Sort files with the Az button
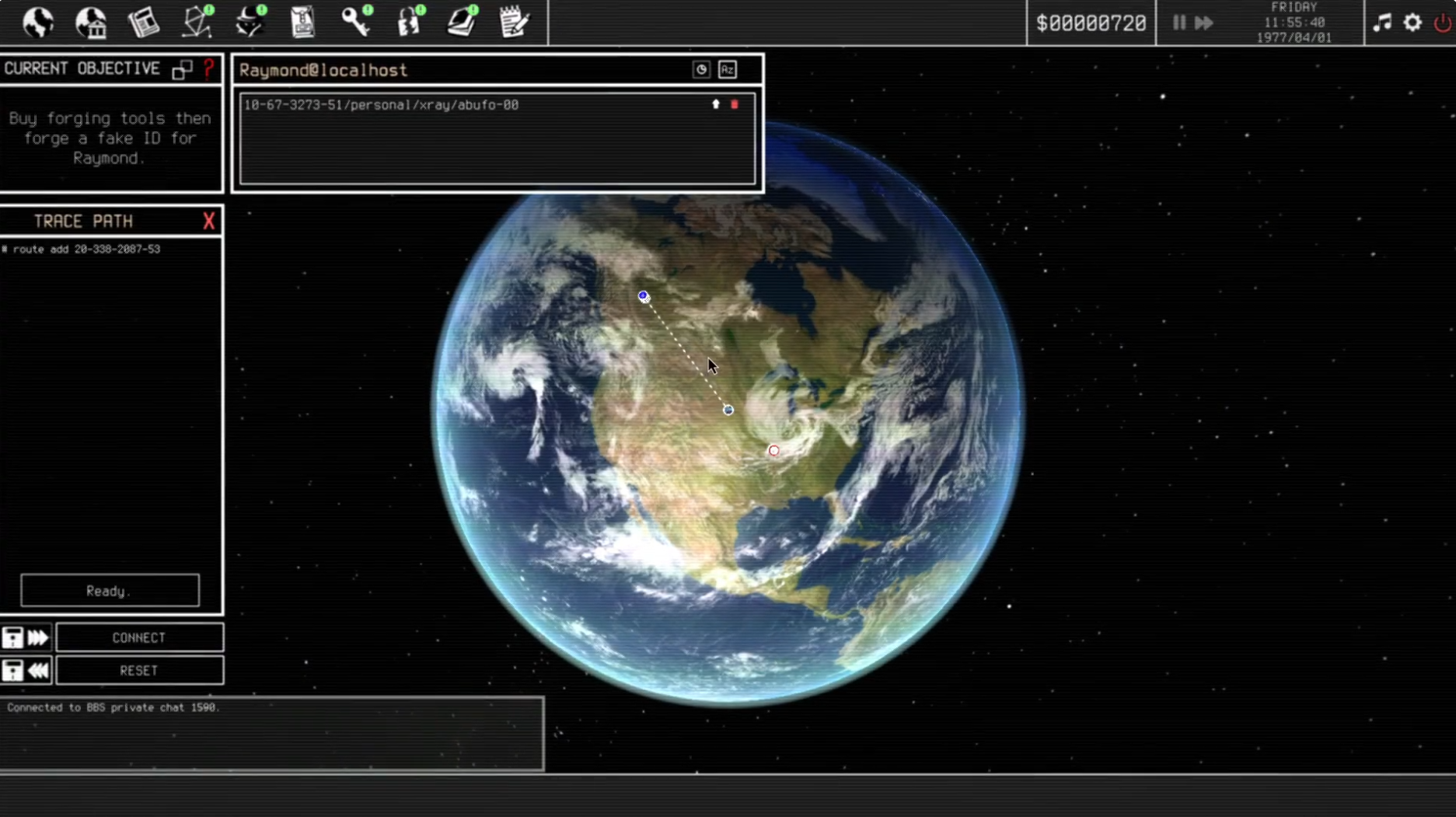 coord(727,70)
